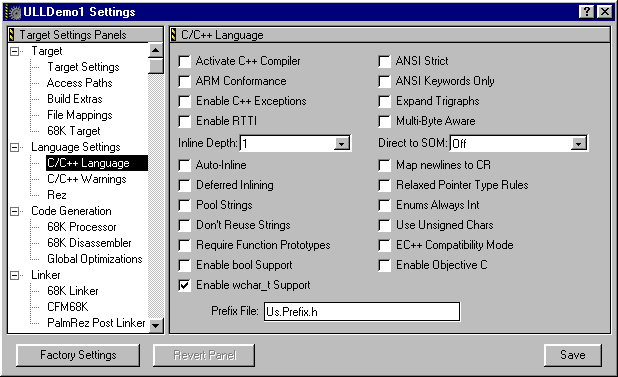Image resolution: width=618 pixels, height=377 pixels.
Task: Open C/C++ Warnings panel
Action: [x=87, y=179]
